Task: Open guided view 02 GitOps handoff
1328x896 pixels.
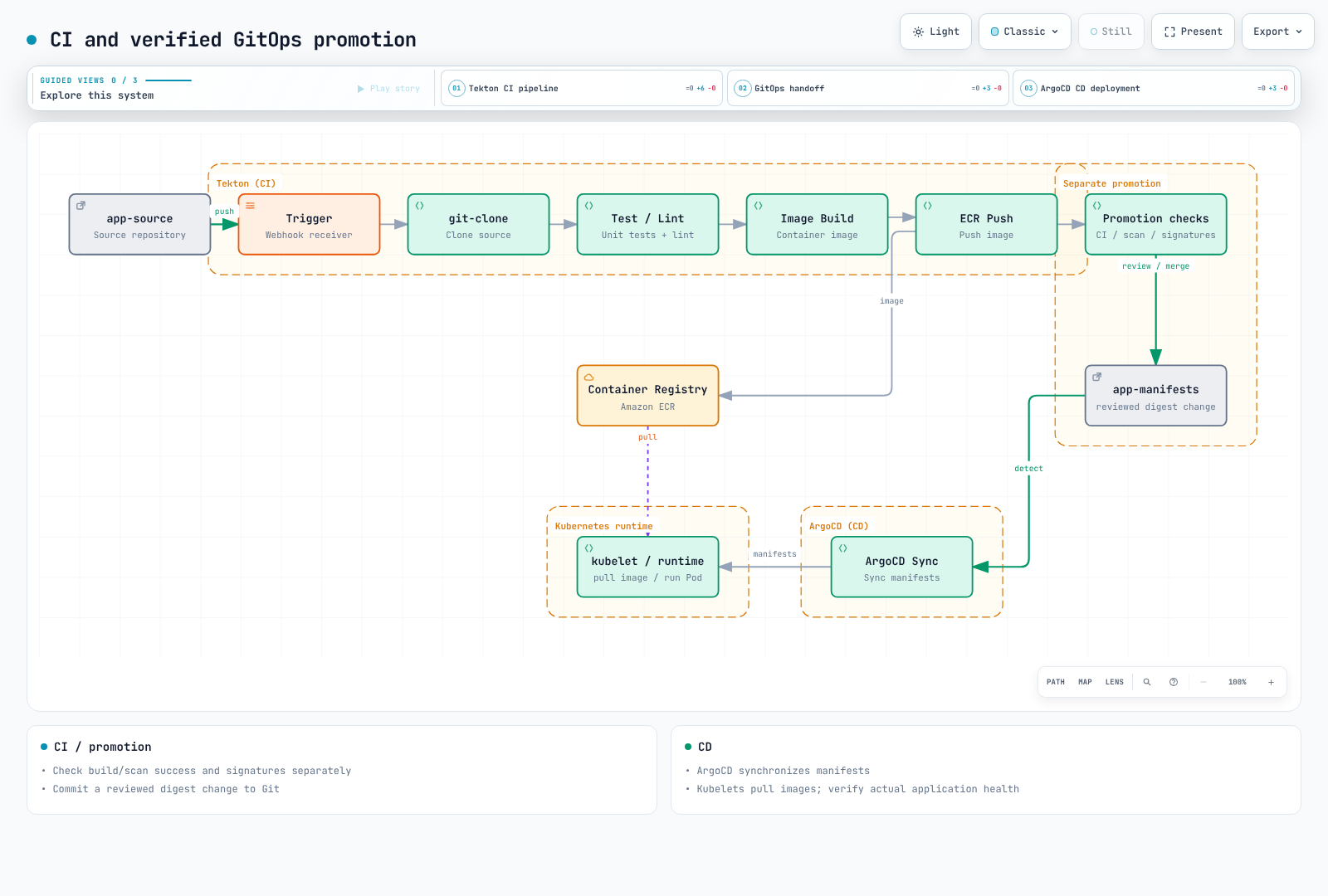Action: [x=867, y=88]
